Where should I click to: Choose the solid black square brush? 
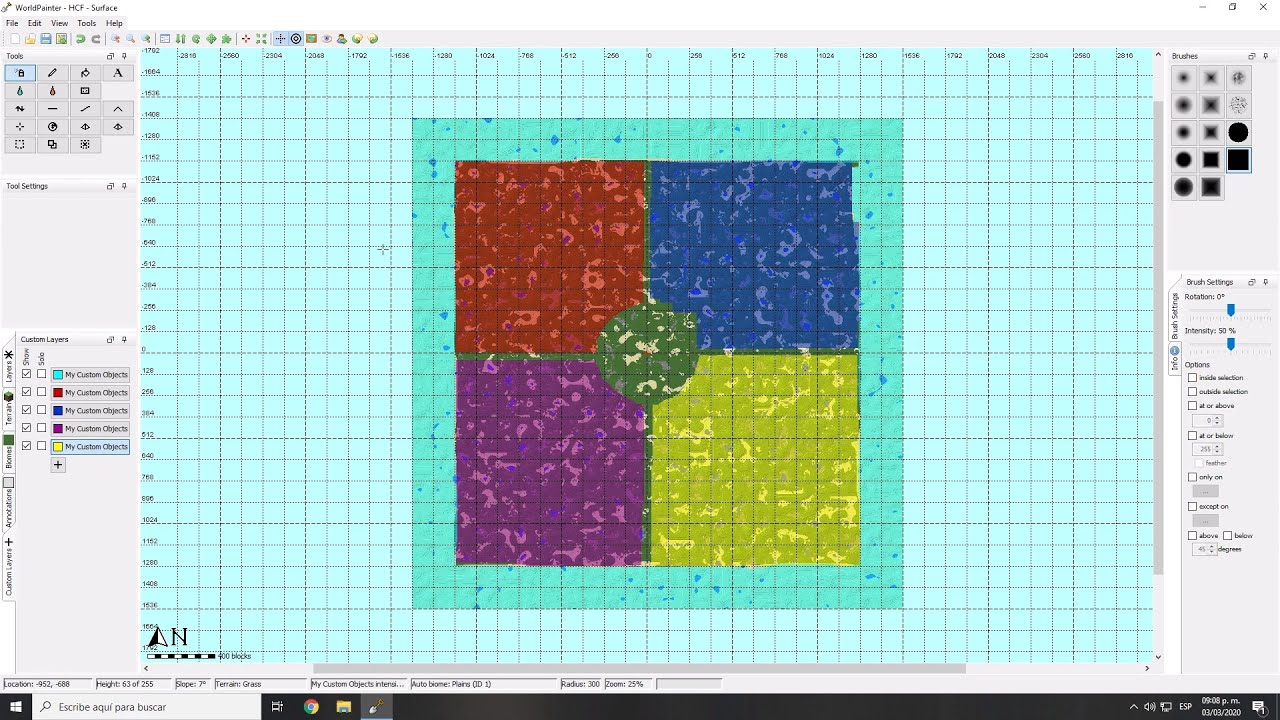[x=1238, y=159]
